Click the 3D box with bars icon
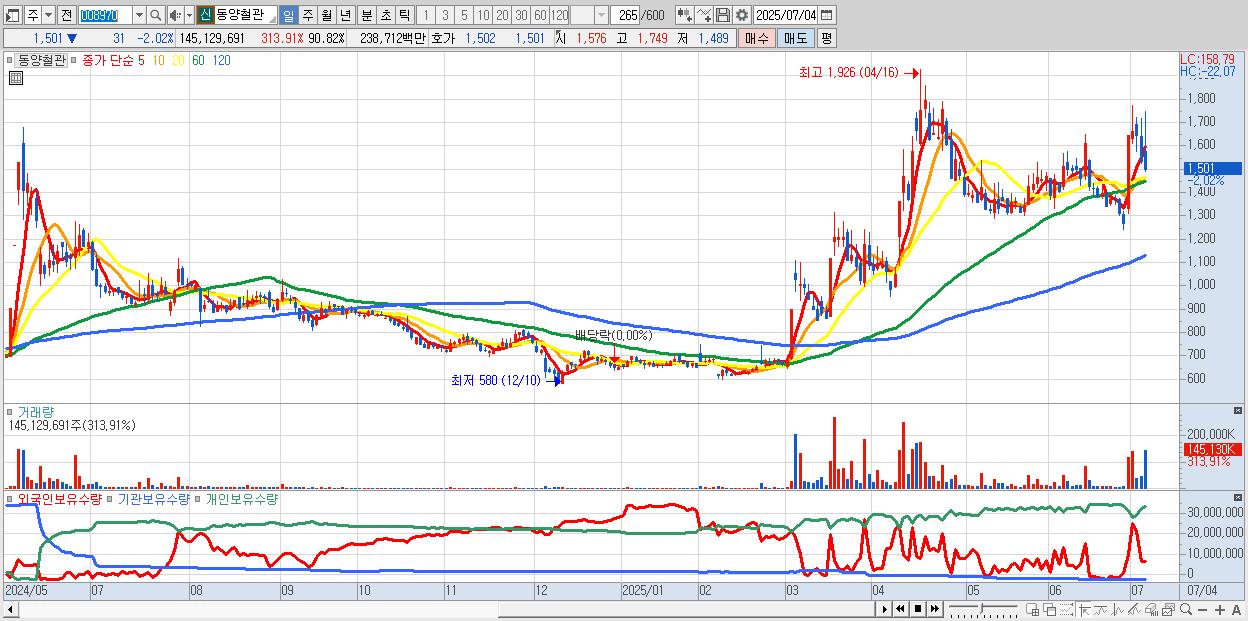Image resolution: width=1248 pixels, height=621 pixels. [1151, 610]
